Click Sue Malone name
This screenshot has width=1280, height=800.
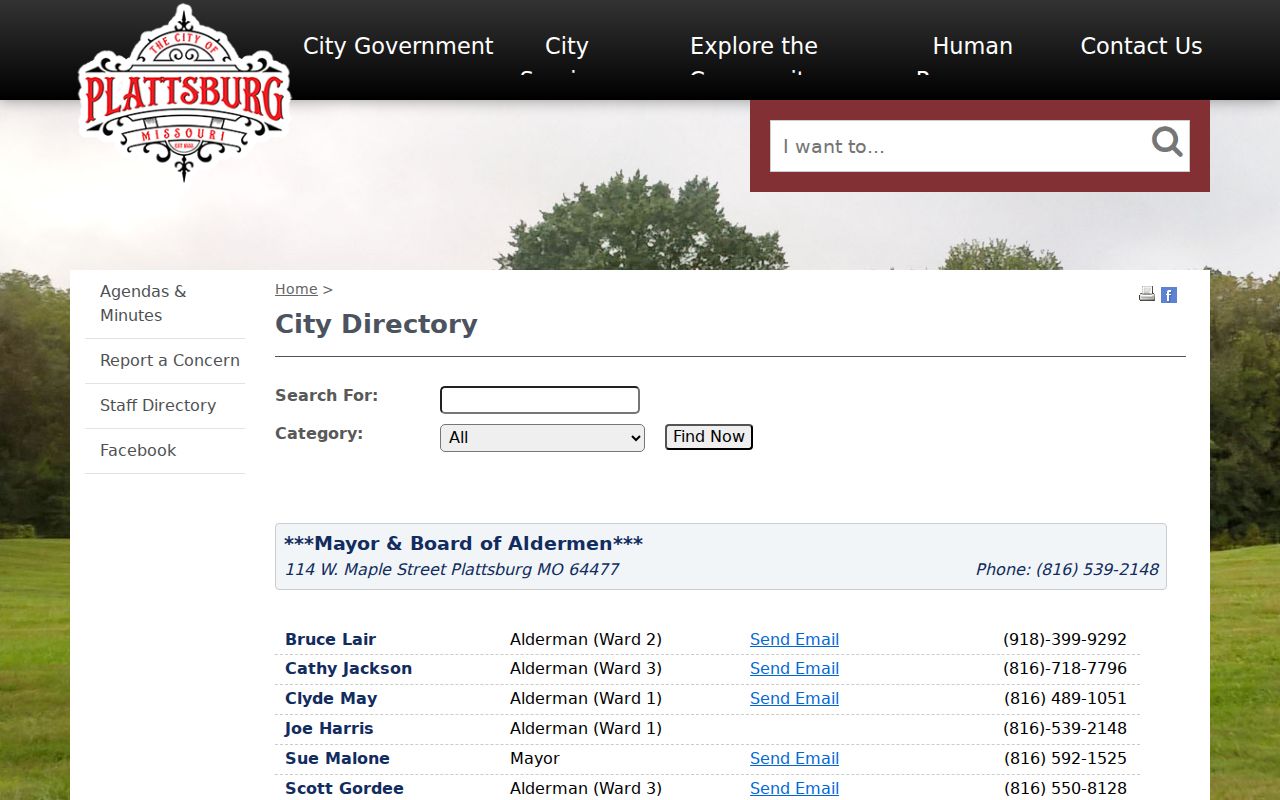click(x=337, y=758)
